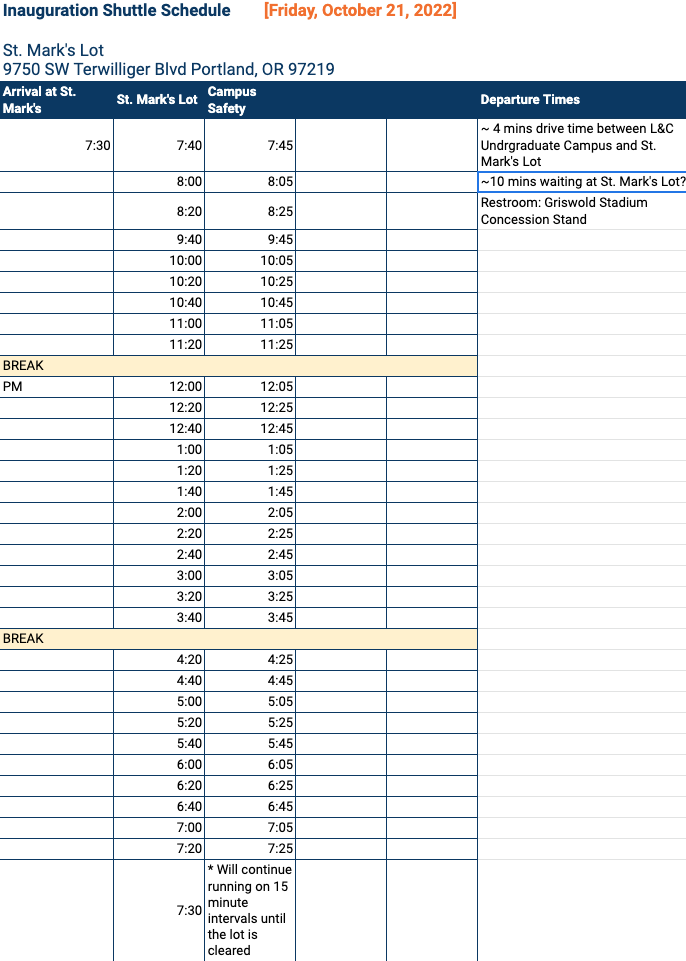The width and height of the screenshot is (686, 961).
Task: Click the PM label cell
Action: (x=56, y=387)
